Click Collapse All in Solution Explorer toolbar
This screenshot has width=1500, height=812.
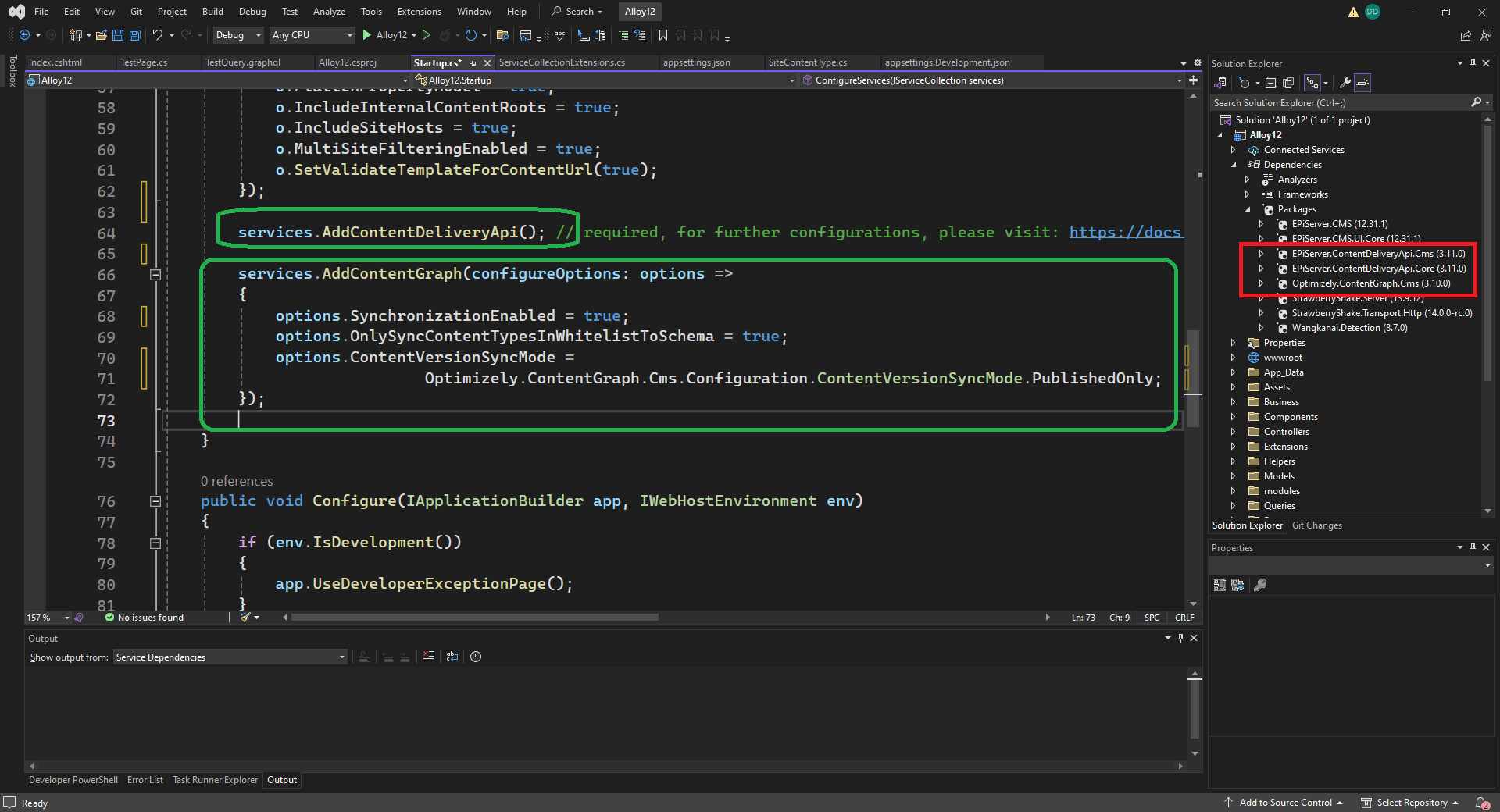[x=1271, y=83]
